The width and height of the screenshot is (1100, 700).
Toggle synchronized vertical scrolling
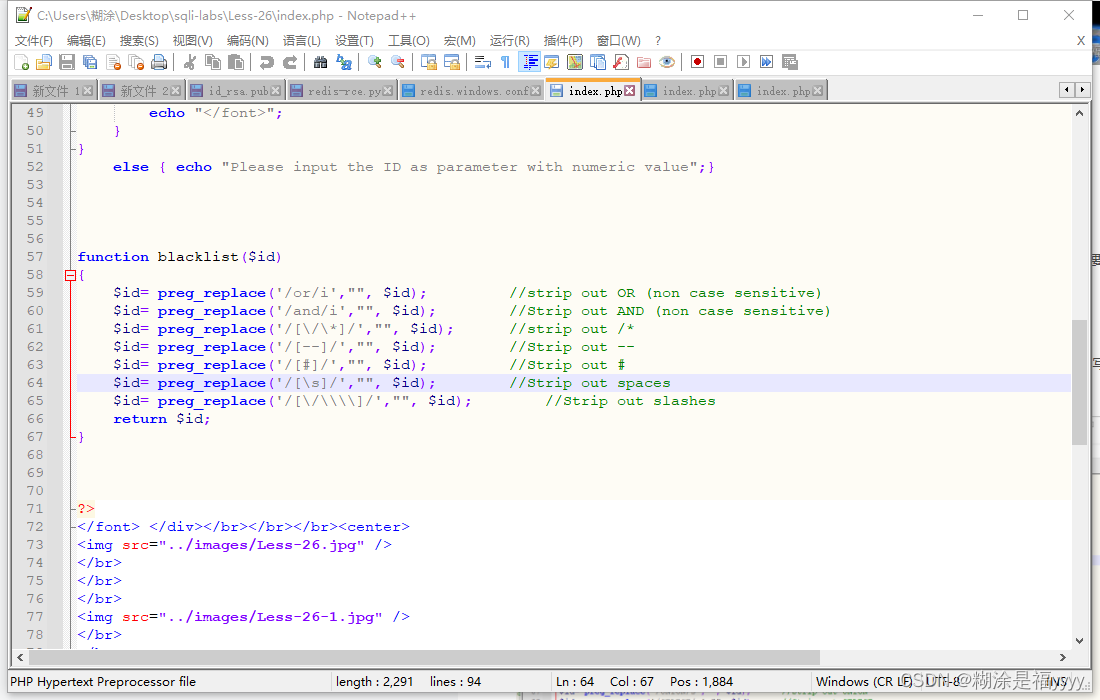click(429, 62)
